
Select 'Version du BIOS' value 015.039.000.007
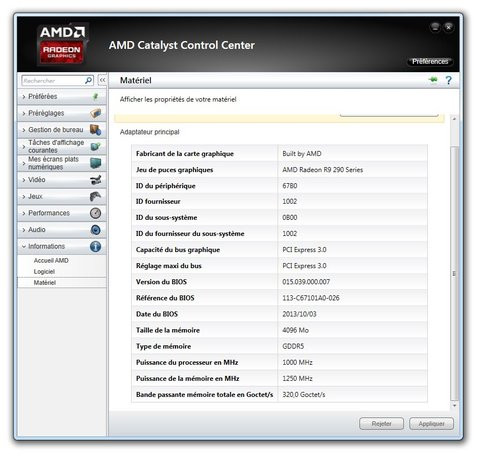pos(306,282)
